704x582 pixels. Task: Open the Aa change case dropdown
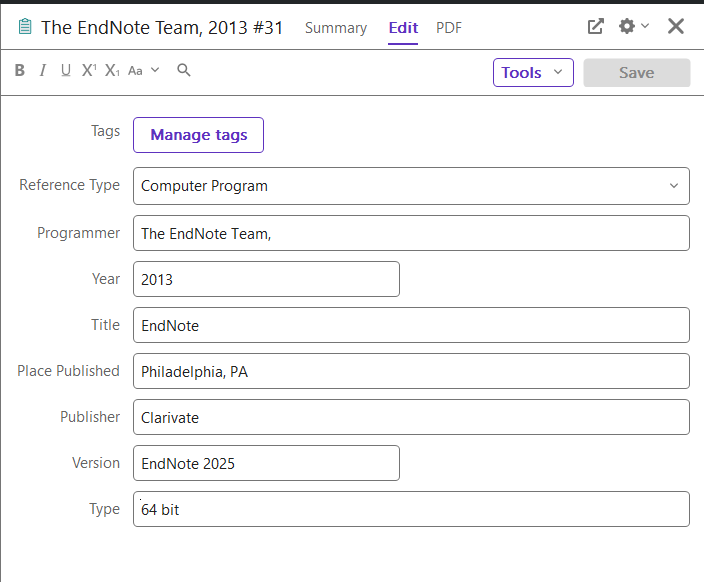(x=144, y=71)
